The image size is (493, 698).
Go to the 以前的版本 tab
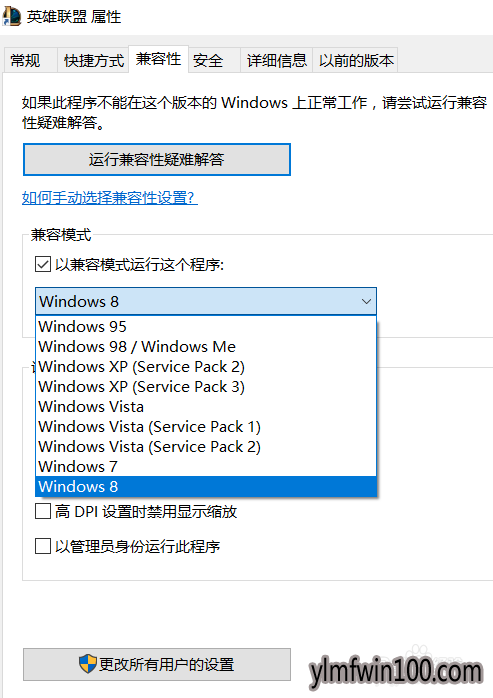coord(355,60)
